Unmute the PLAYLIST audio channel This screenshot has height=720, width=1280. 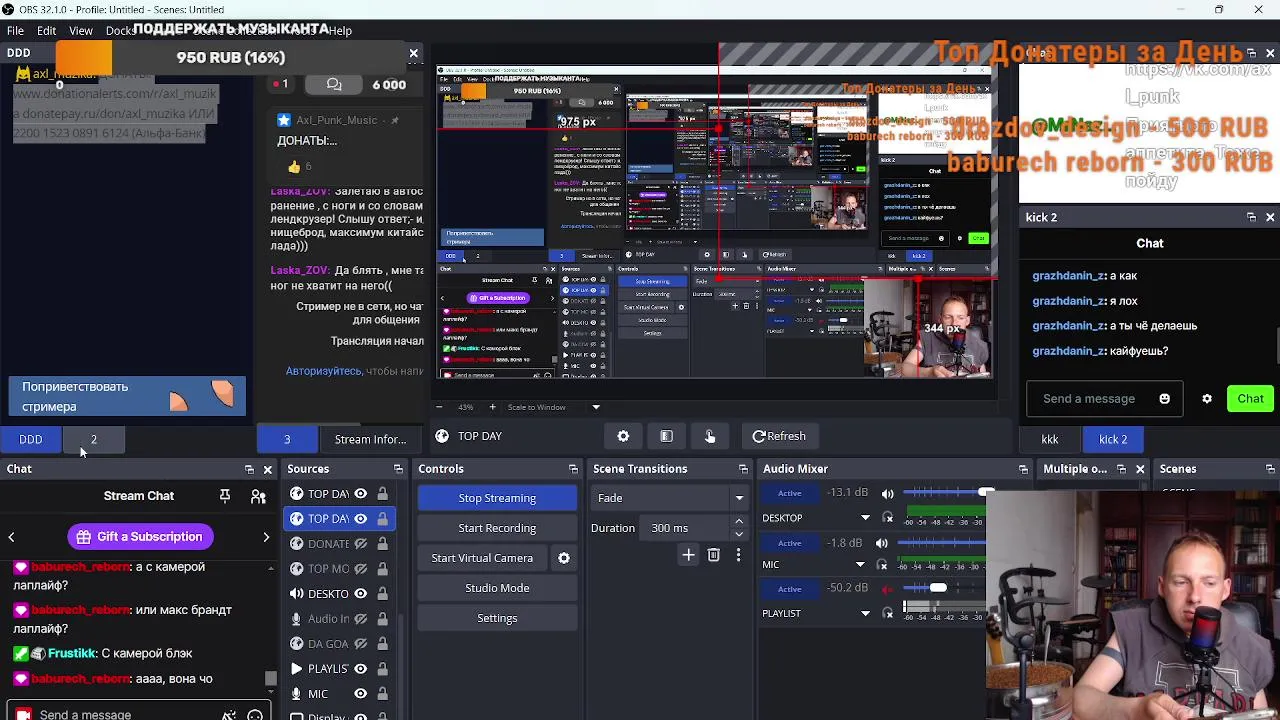pyautogui.click(x=887, y=589)
